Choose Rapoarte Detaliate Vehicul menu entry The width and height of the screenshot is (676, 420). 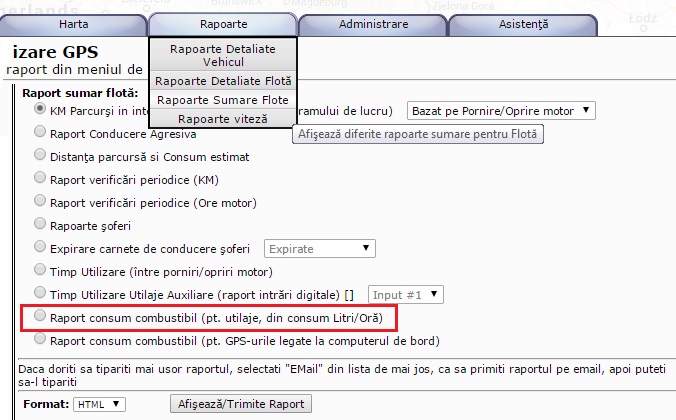click(x=222, y=55)
